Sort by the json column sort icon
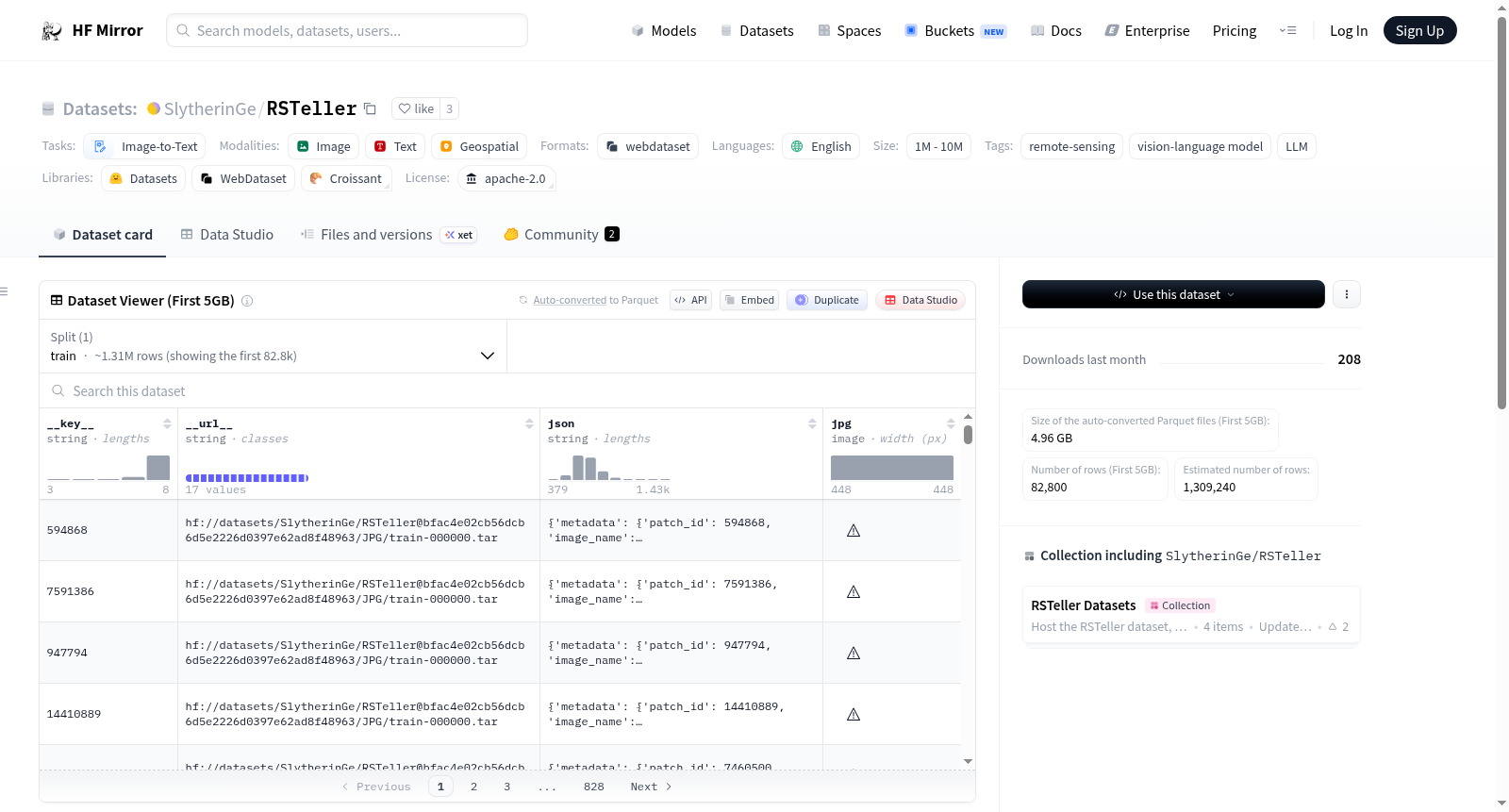 point(812,423)
